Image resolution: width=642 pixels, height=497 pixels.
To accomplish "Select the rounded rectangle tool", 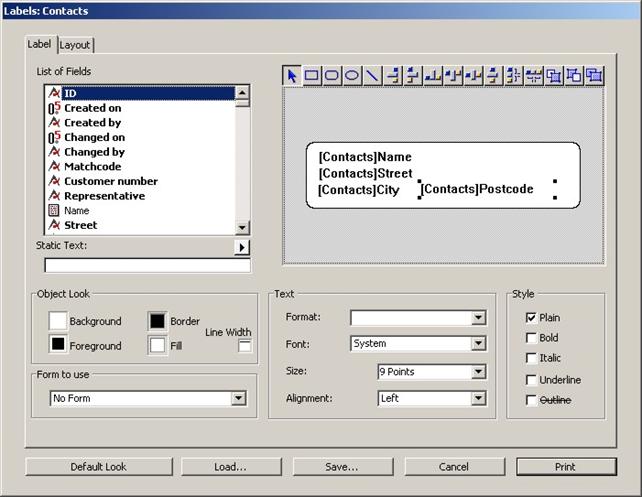I will point(332,75).
